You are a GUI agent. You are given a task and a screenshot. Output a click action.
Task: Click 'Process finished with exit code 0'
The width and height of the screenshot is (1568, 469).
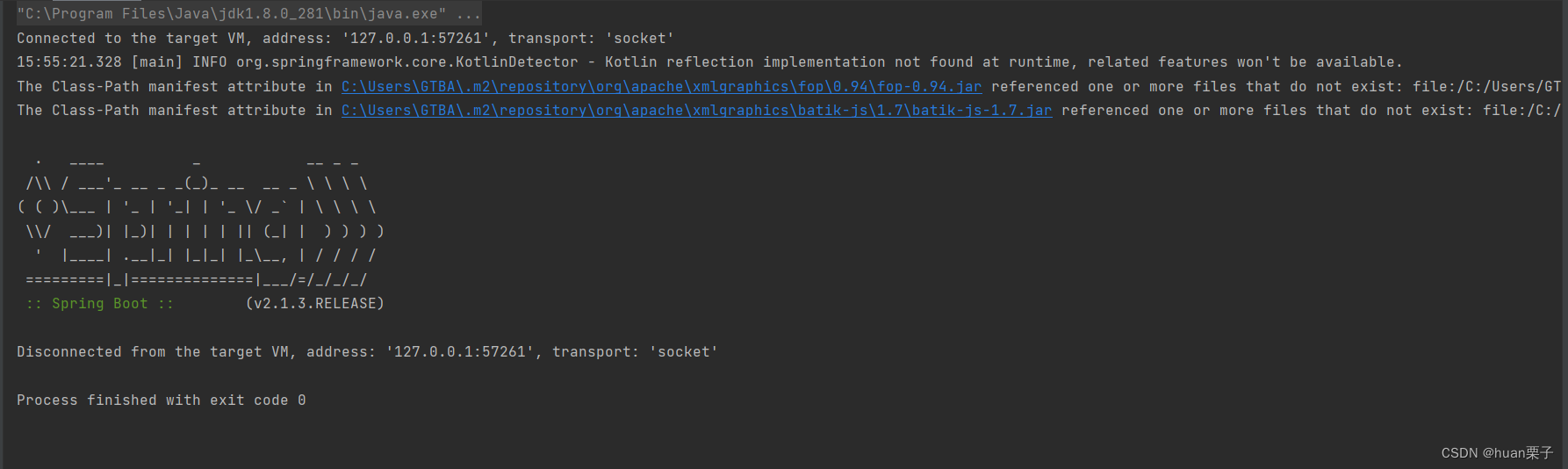click(x=162, y=400)
